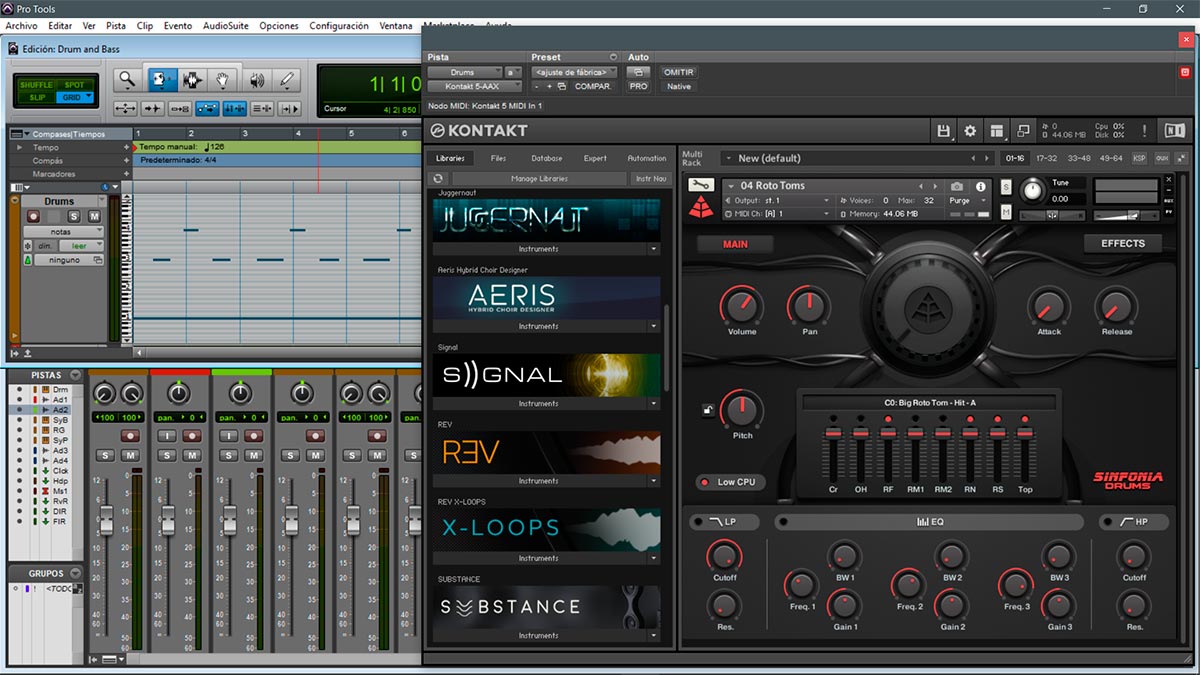Click the camera snapshot icon on Roto Toms
The width and height of the screenshot is (1200, 675).
pos(957,186)
